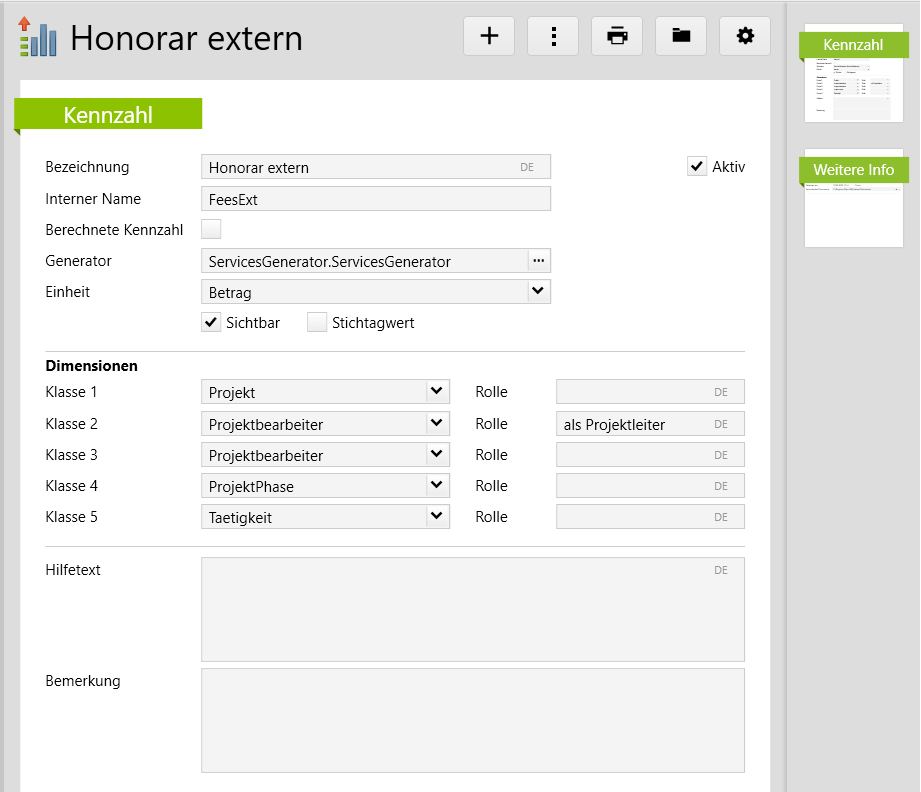Viewport: 921px width, 792px height.
Task: Click the ellipsis button beside Generator field
Action: click(539, 261)
